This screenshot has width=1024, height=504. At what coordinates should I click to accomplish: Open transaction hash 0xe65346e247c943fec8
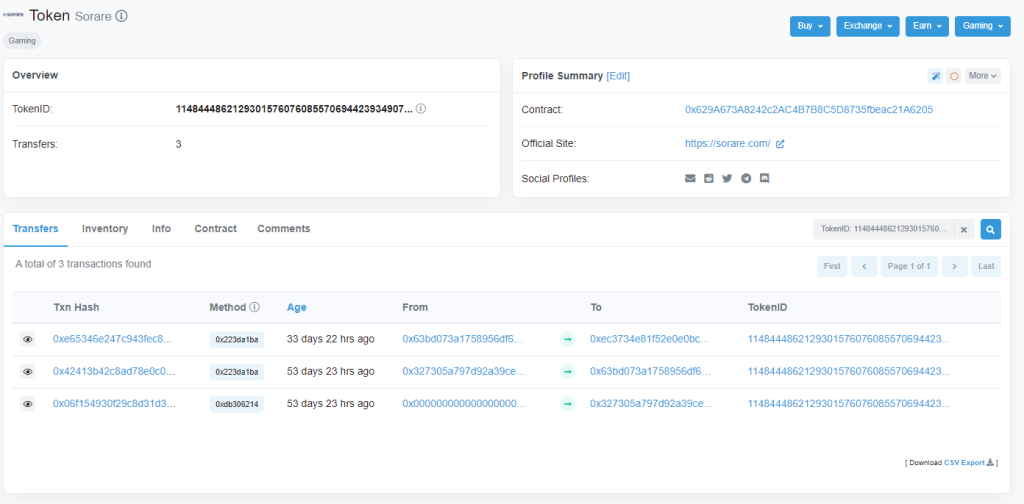point(114,339)
